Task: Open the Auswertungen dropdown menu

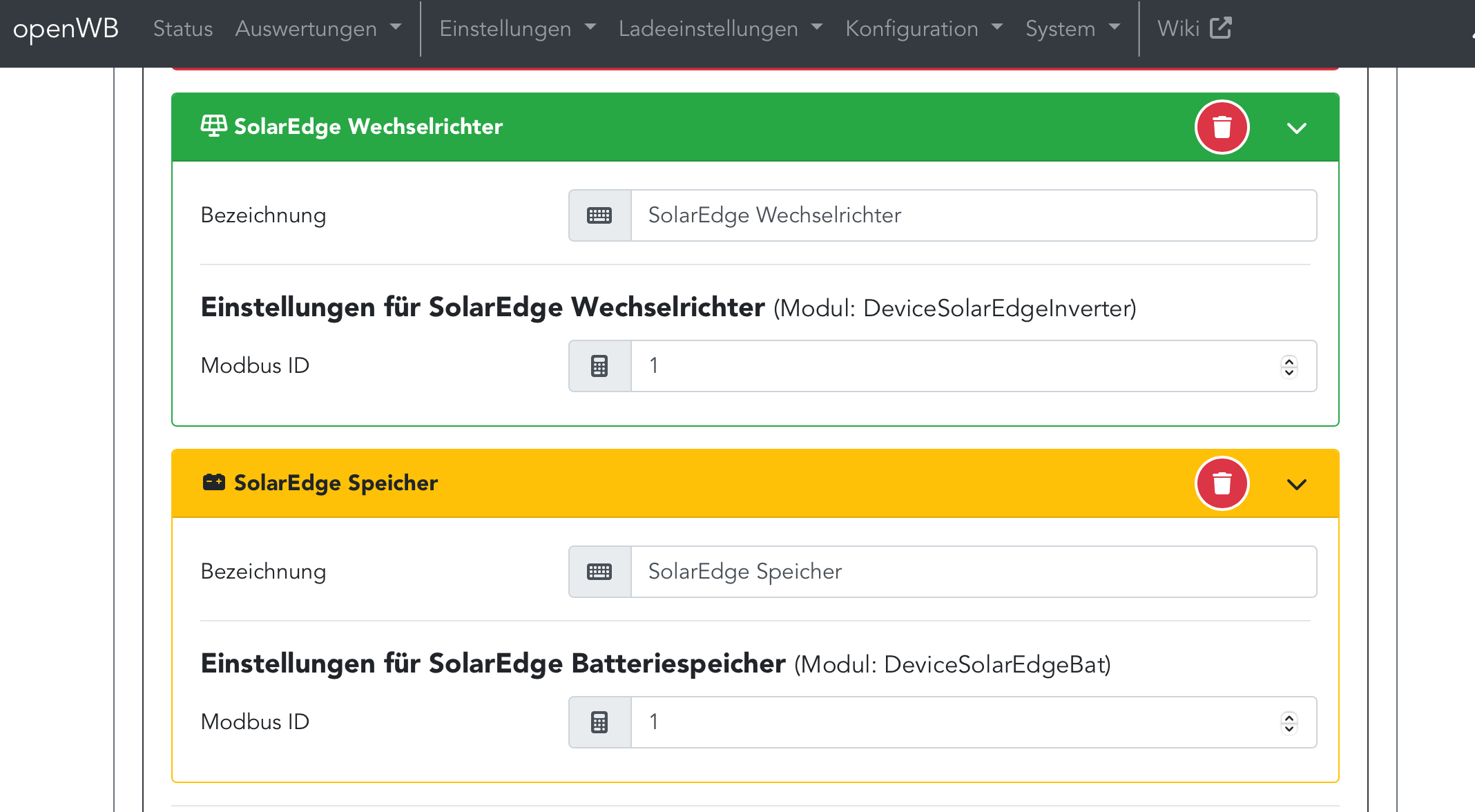Action: (318, 28)
